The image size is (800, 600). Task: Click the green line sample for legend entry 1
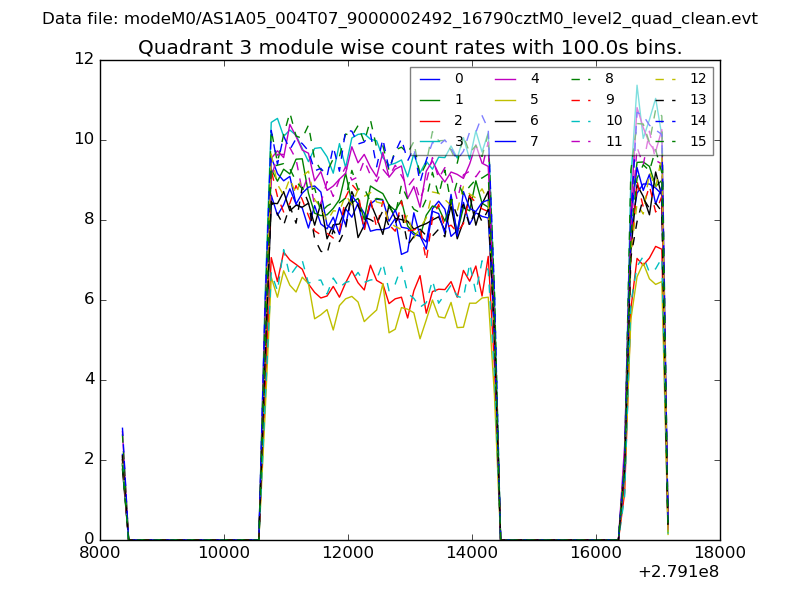pos(430,99)
